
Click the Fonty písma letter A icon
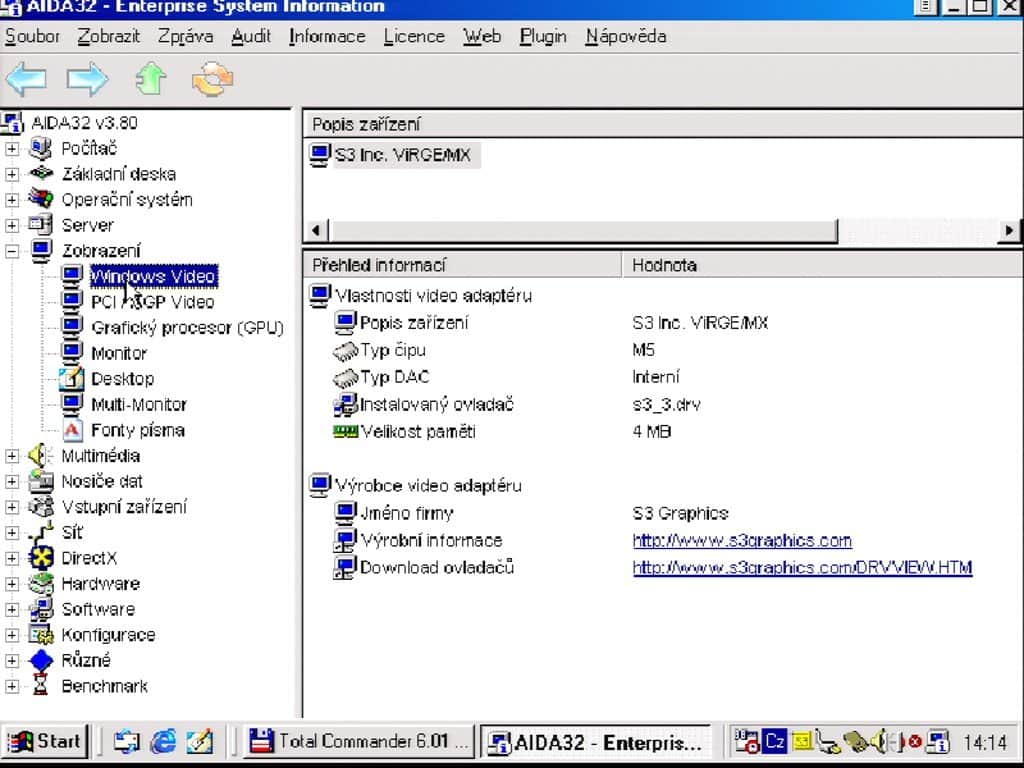(x=72, y=430)
